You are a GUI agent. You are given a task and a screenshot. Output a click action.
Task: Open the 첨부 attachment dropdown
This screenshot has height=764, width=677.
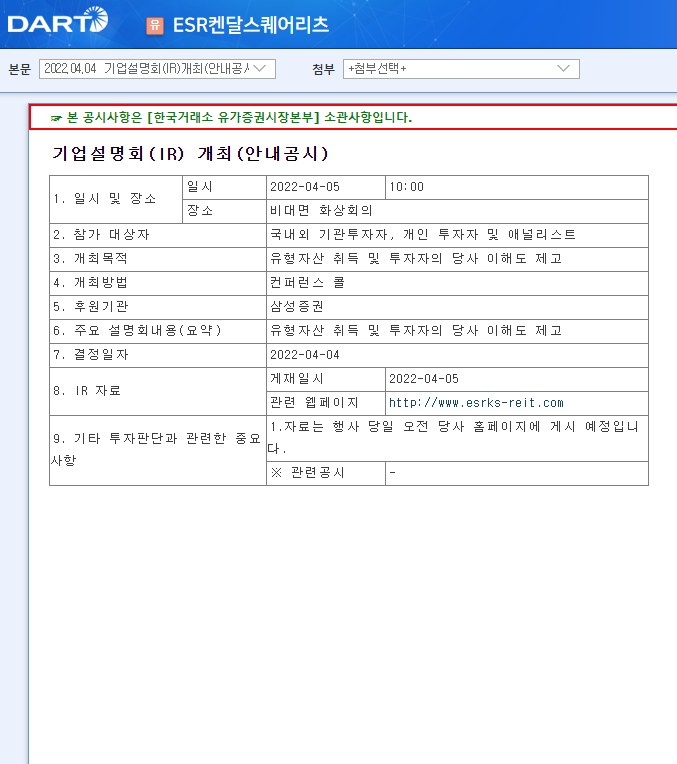coord(461,69)
